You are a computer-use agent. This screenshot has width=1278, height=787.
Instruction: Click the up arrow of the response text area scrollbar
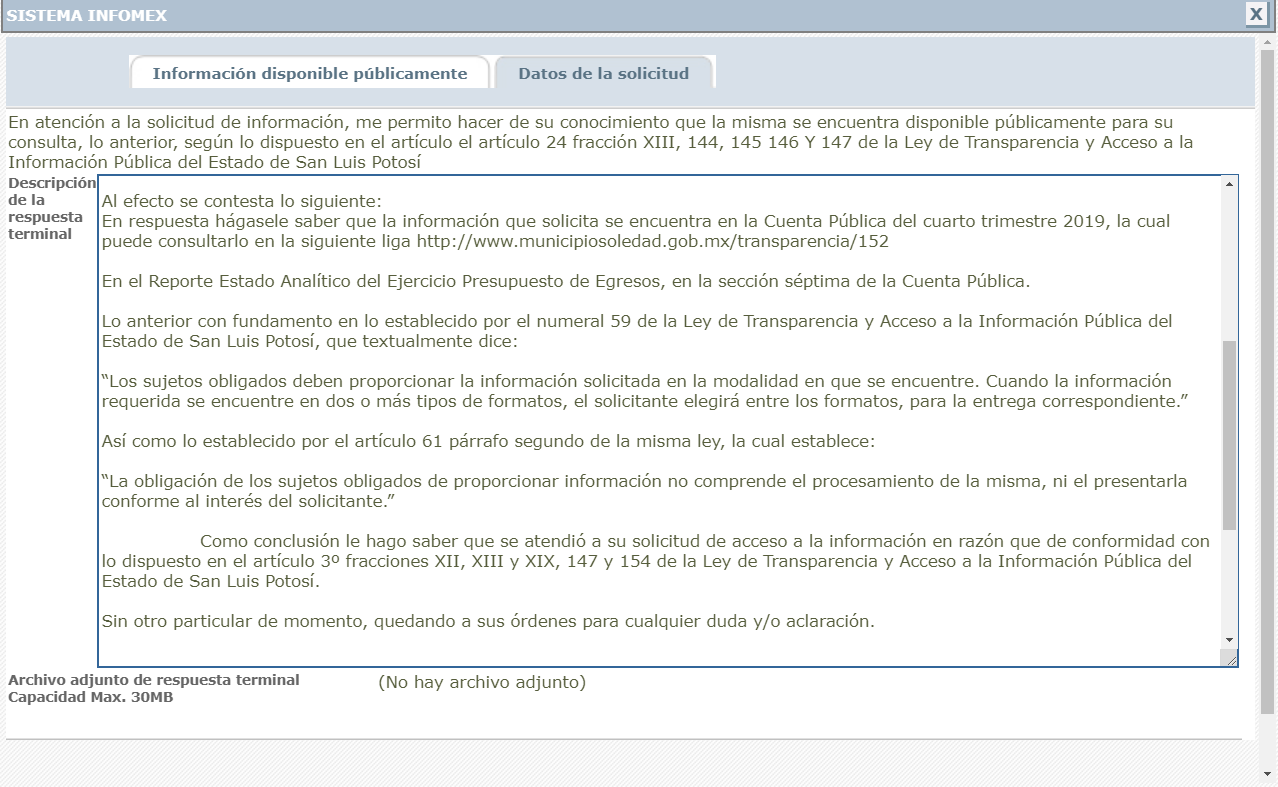1229,185
